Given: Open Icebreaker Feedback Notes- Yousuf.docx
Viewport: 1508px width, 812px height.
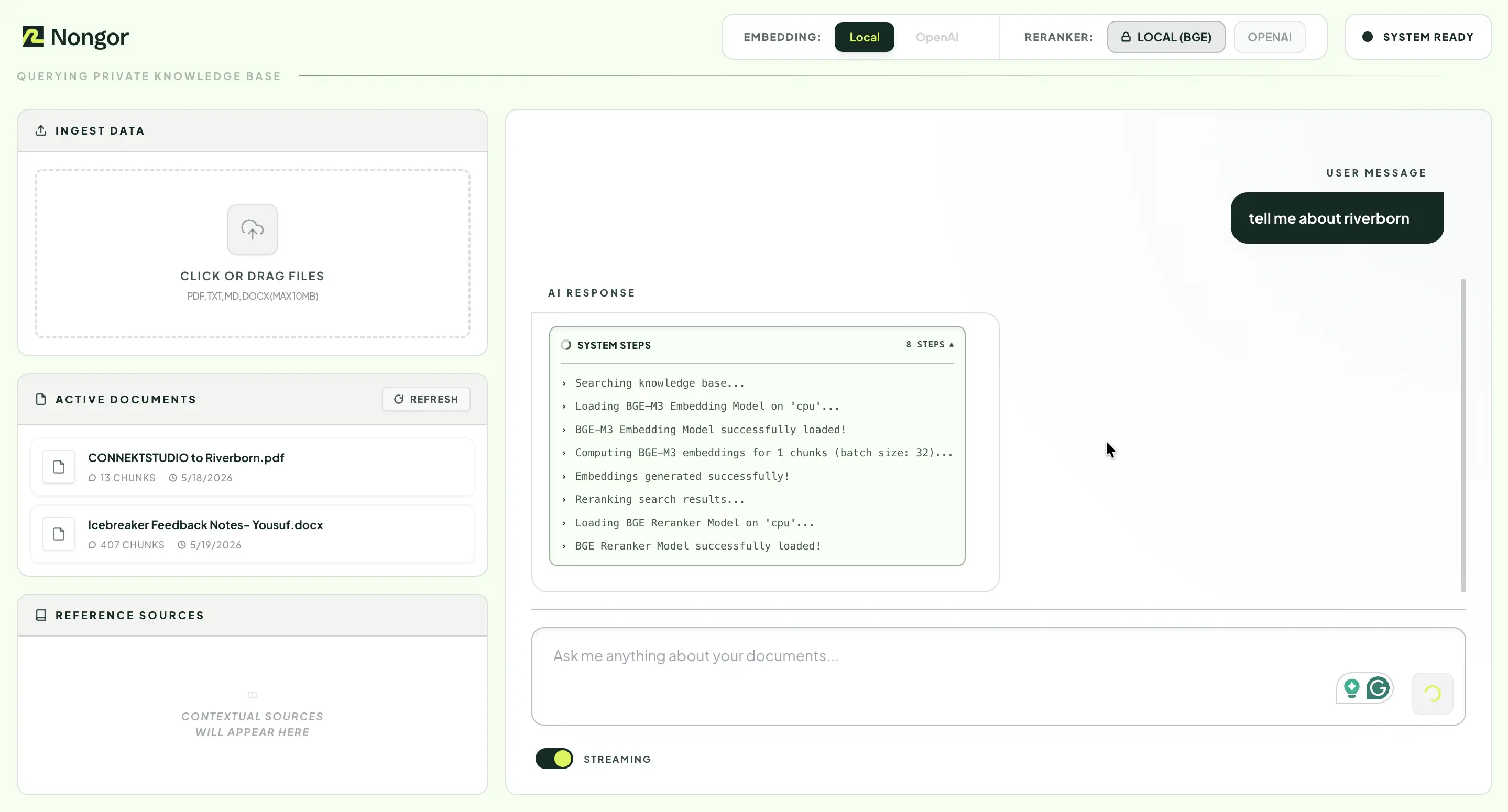Looking at the screenshot, I should coord(253,534).
